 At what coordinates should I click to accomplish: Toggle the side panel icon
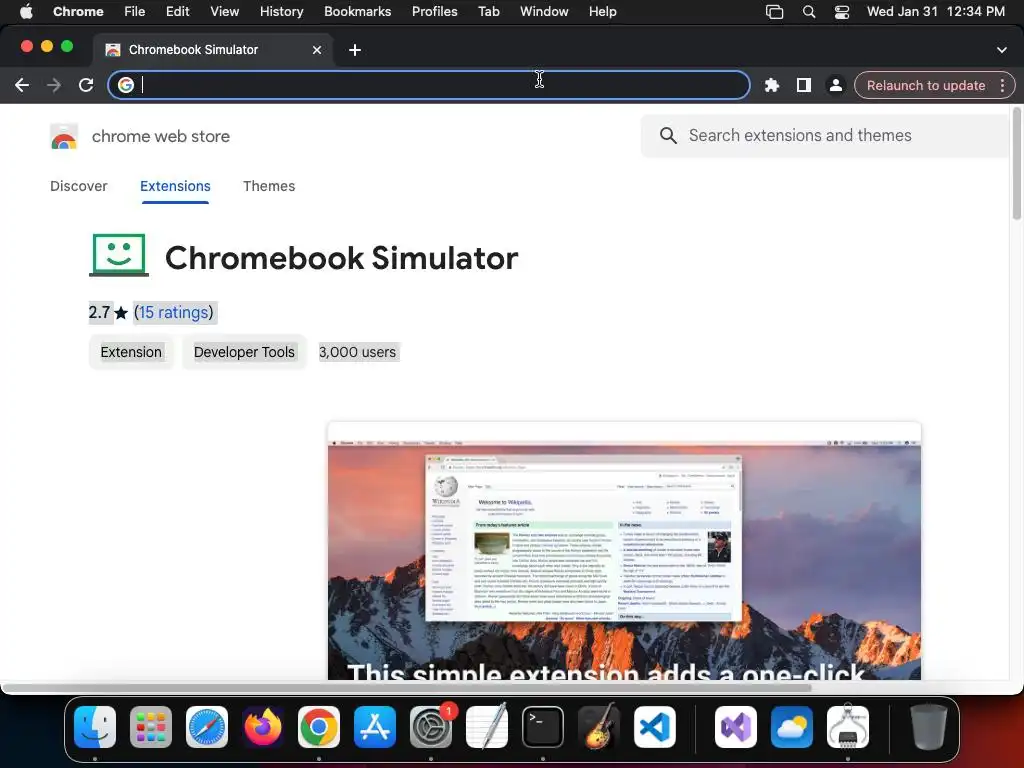[x=804, y=86]
